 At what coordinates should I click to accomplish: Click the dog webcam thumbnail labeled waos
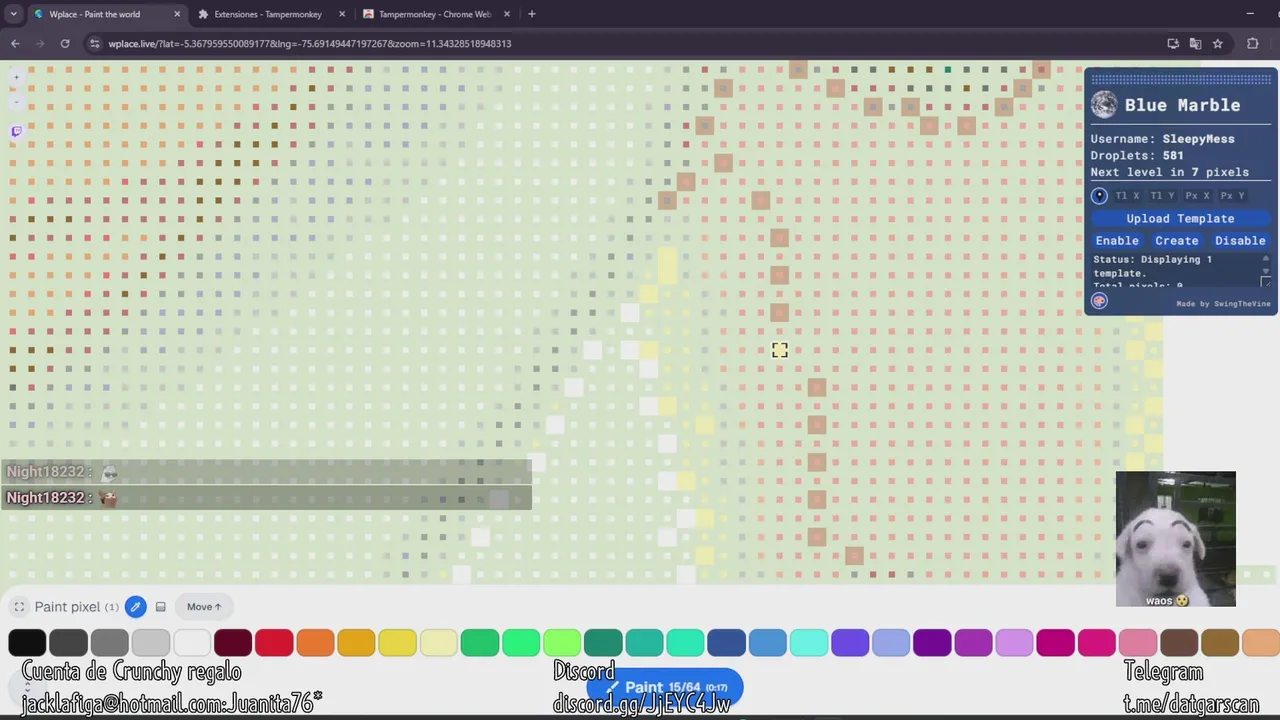click(1176, 539)
